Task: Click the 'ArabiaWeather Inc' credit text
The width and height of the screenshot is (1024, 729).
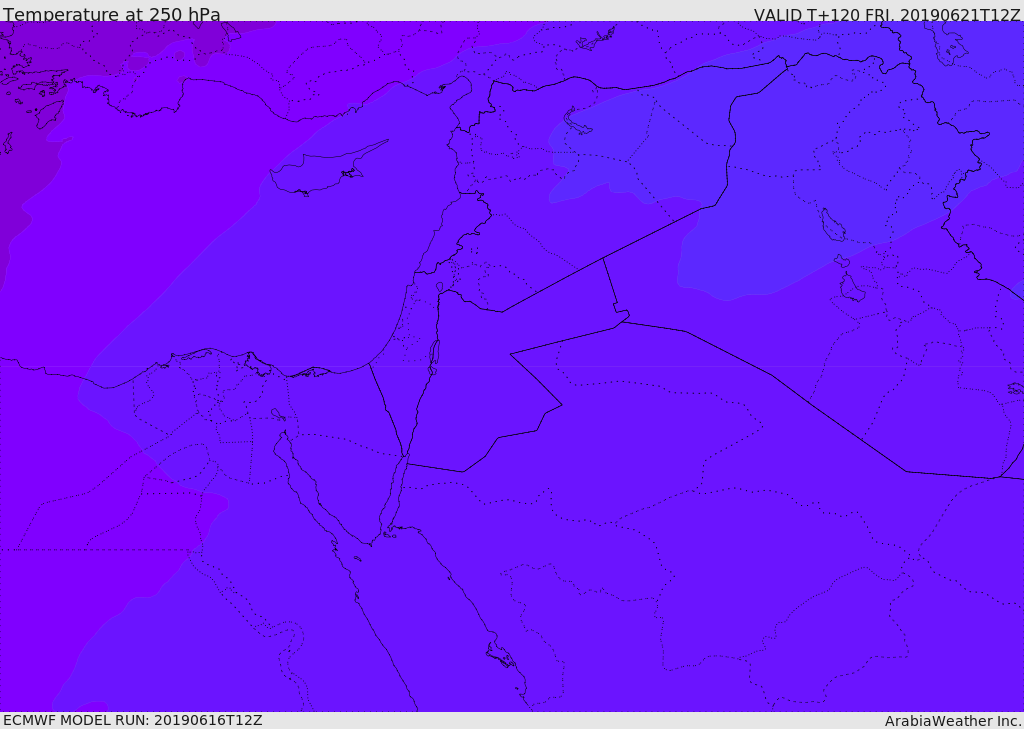Action: click(x=952, y=721)
